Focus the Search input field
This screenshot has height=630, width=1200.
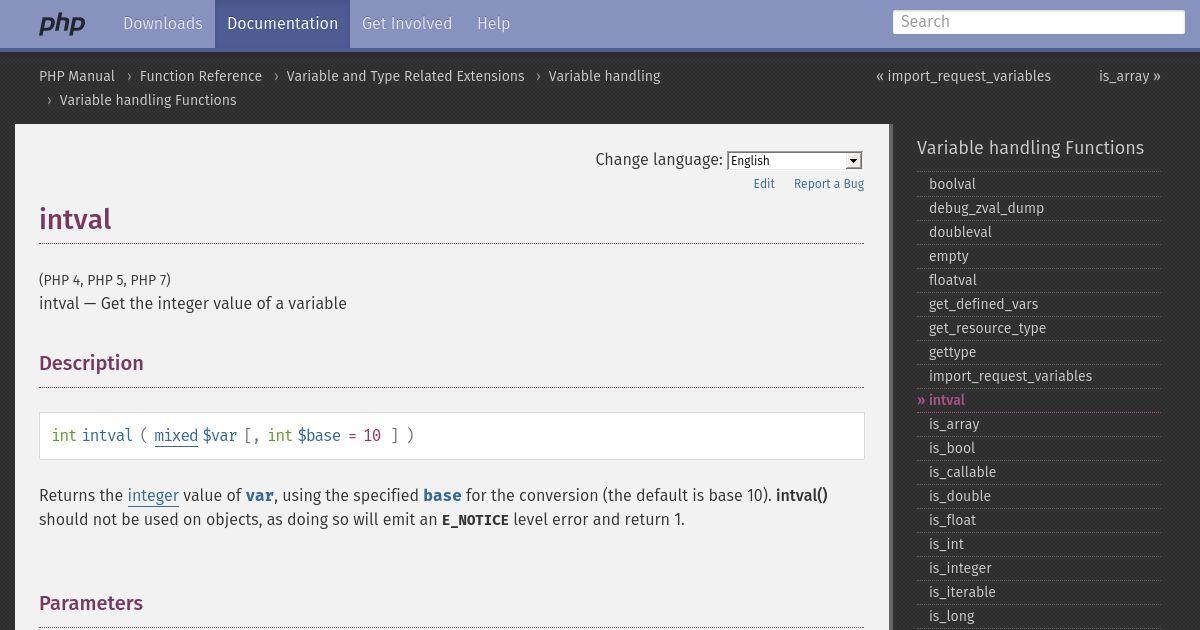(x=1038, y=22)
